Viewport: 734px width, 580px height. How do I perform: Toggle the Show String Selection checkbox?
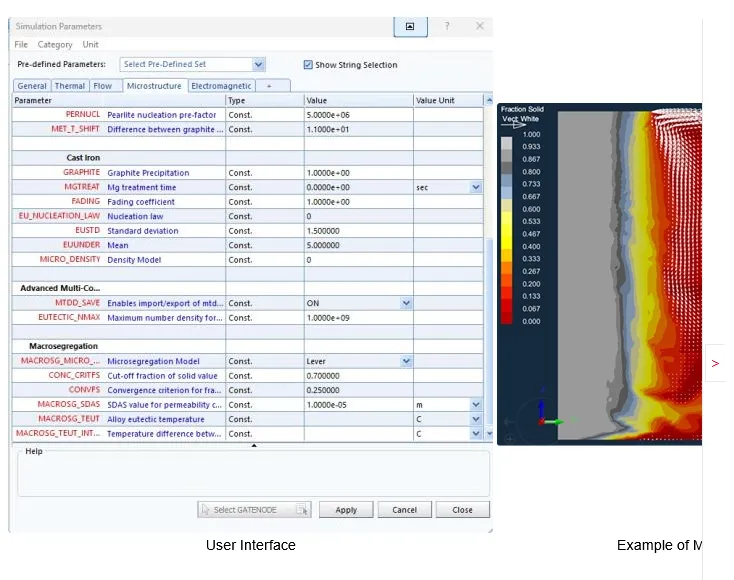click(308, 65)
